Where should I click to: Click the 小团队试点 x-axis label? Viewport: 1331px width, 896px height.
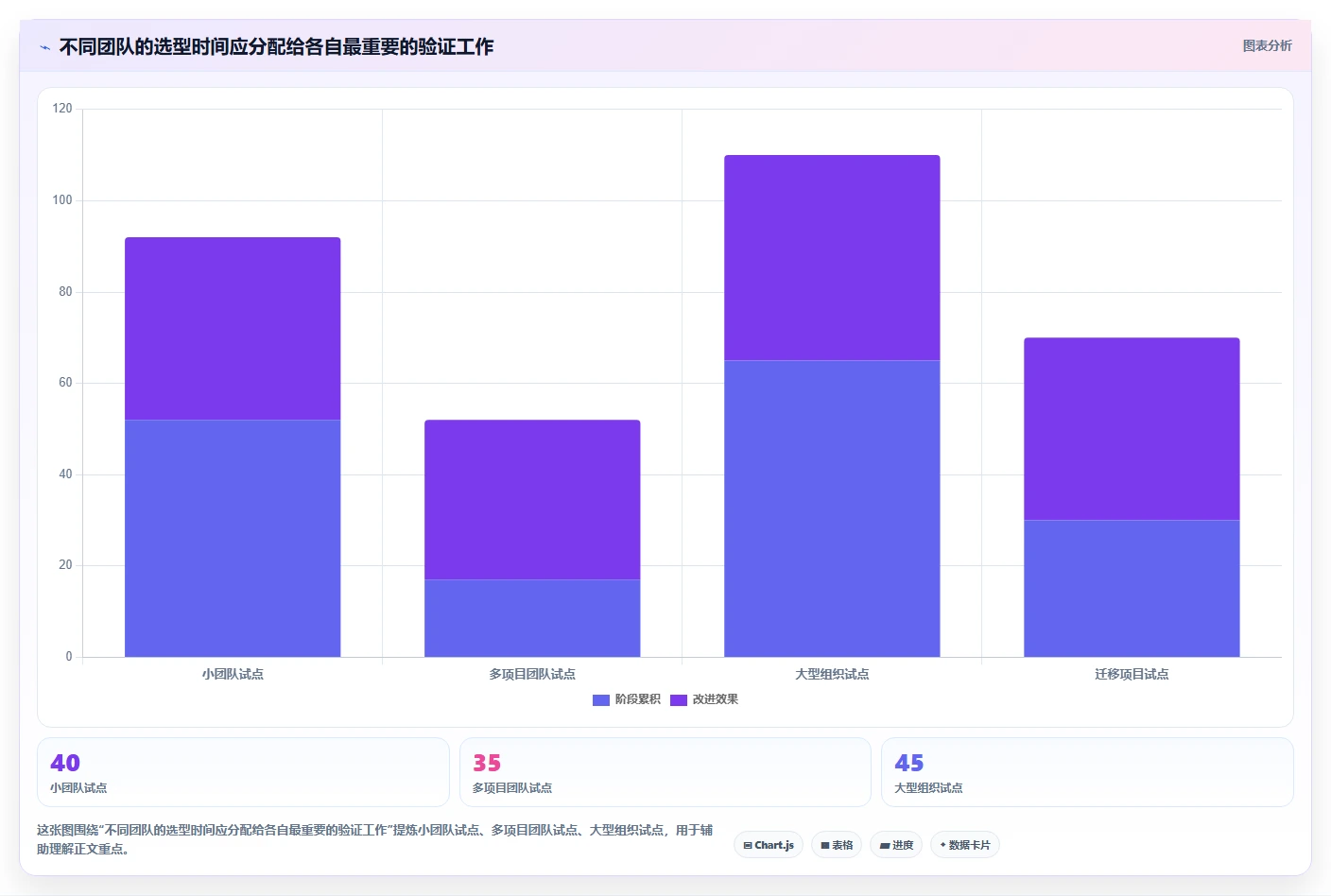(233, 674)
